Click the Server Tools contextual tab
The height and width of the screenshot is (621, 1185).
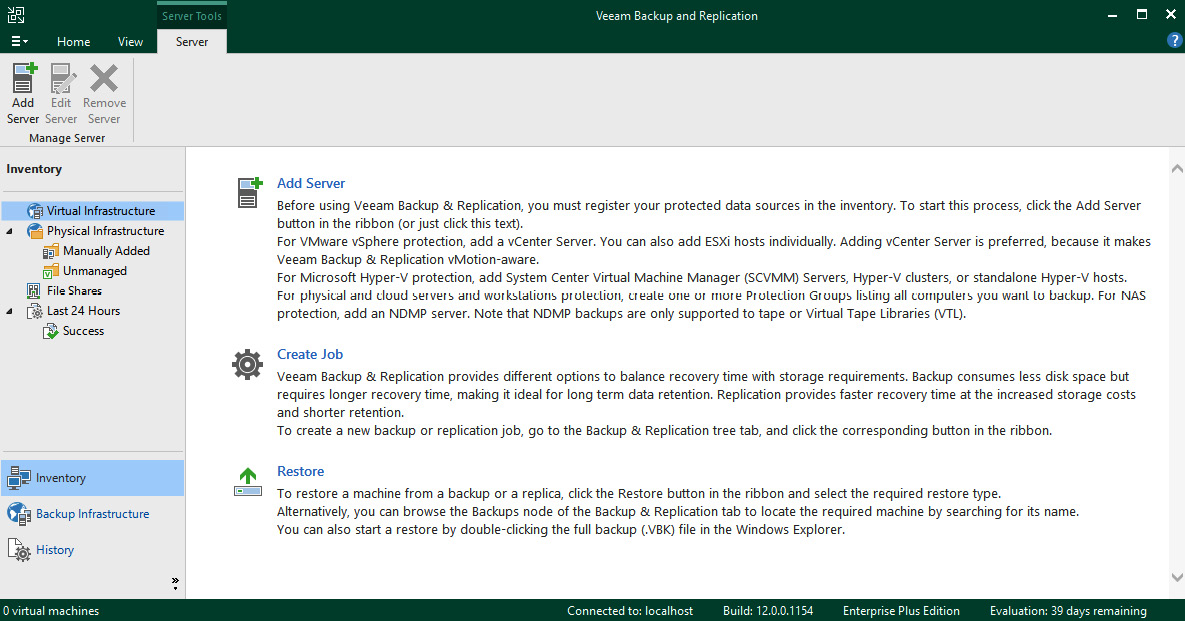click(192, 16)
